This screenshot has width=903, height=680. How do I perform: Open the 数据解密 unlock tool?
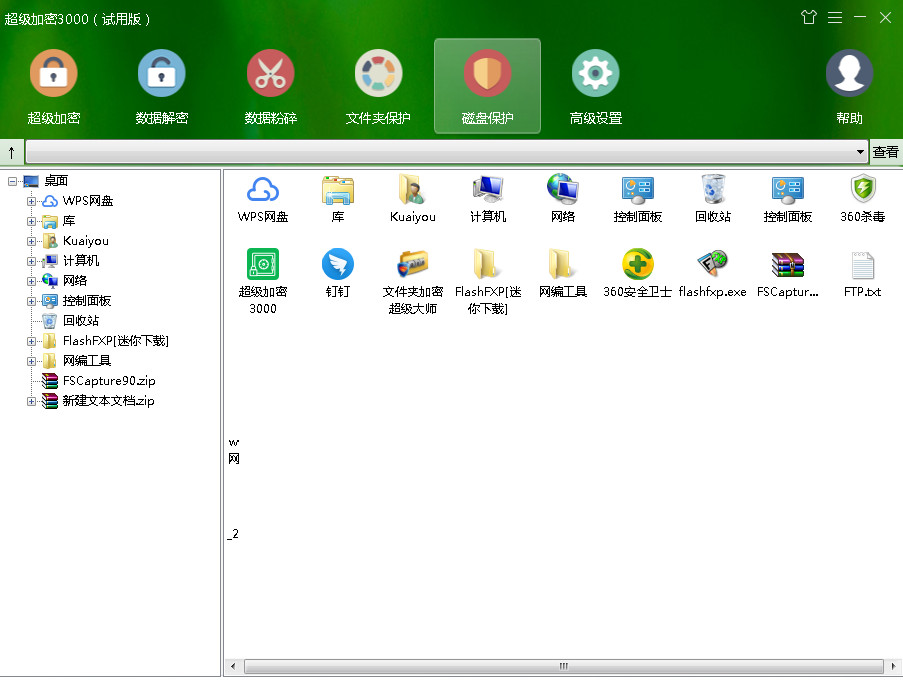[162, 86]
